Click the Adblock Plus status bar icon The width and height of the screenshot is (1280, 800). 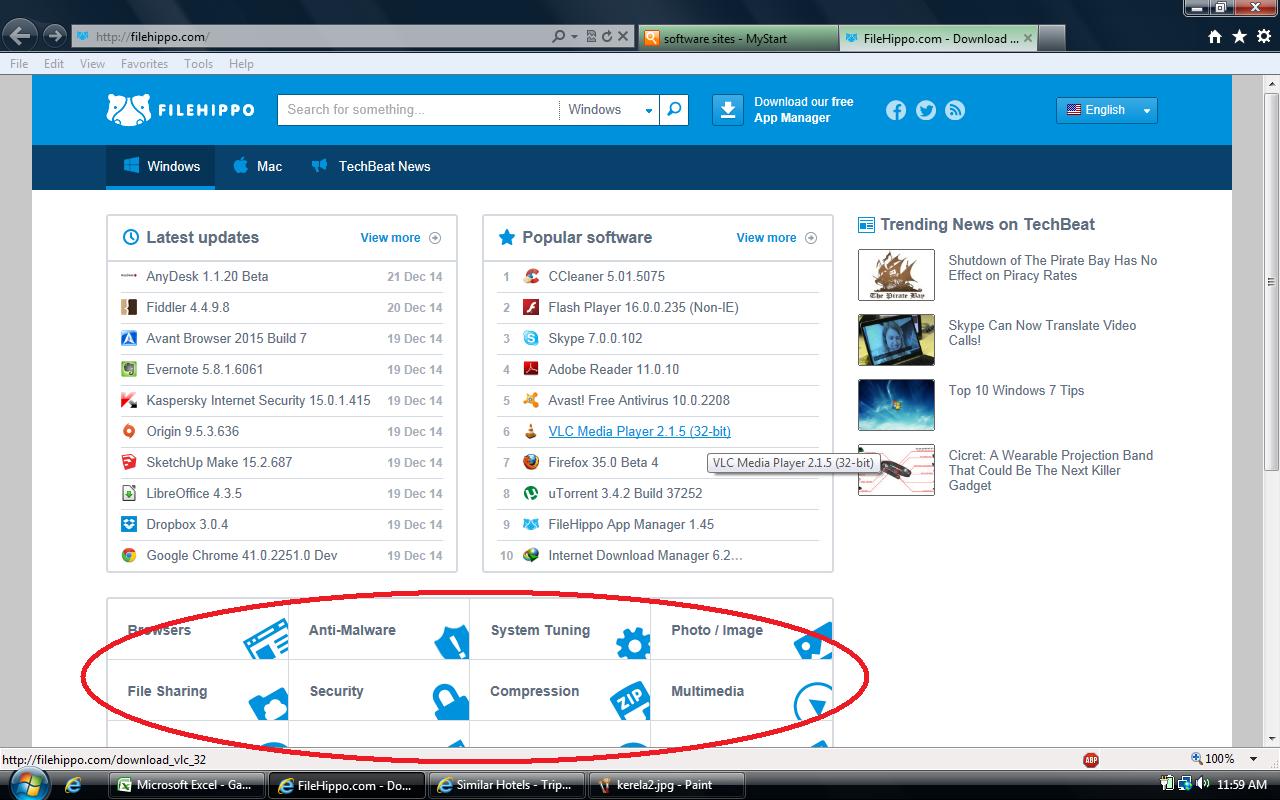tap(1091, 760)
